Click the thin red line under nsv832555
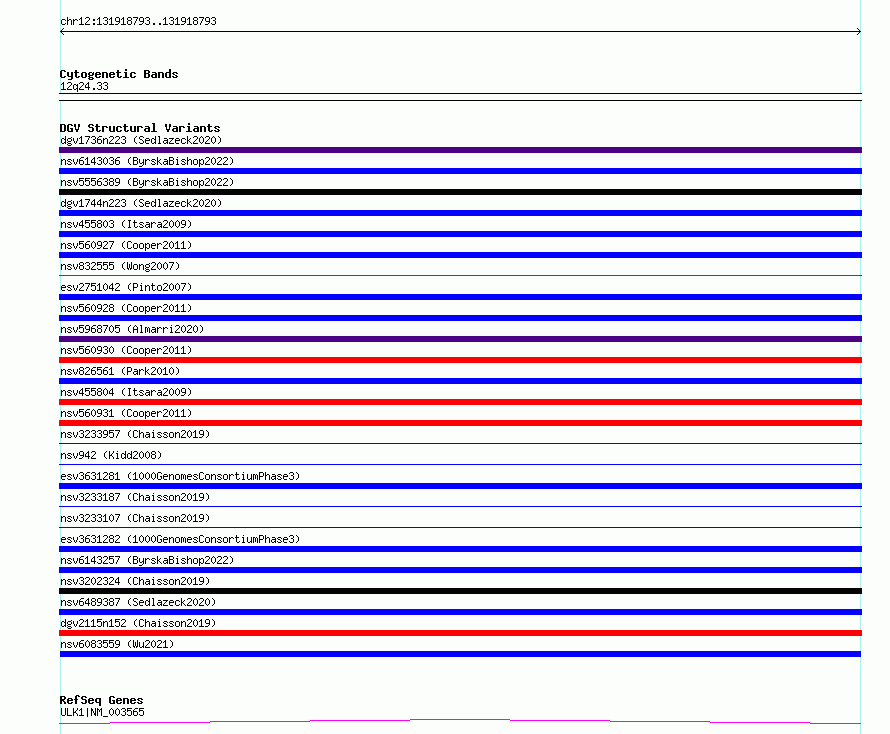The image size is (890, 734). (x=460, y=275)
